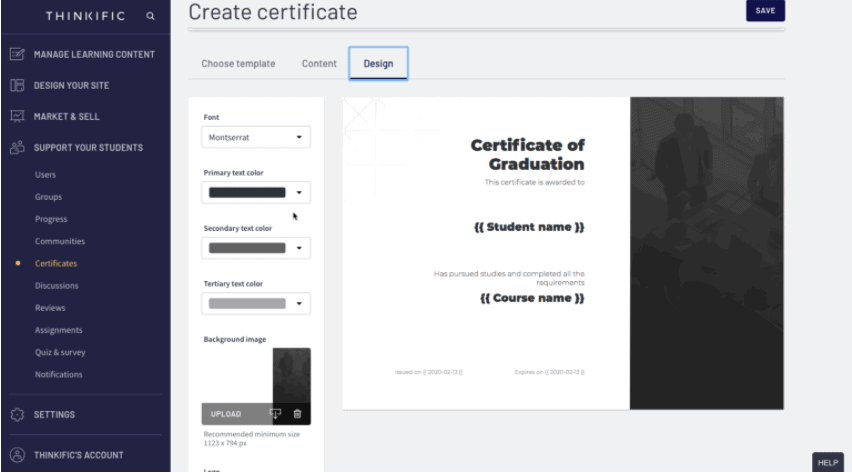Screen dimensions: 852x473
Task: Select the Design tab
Action: click(378, 64)
